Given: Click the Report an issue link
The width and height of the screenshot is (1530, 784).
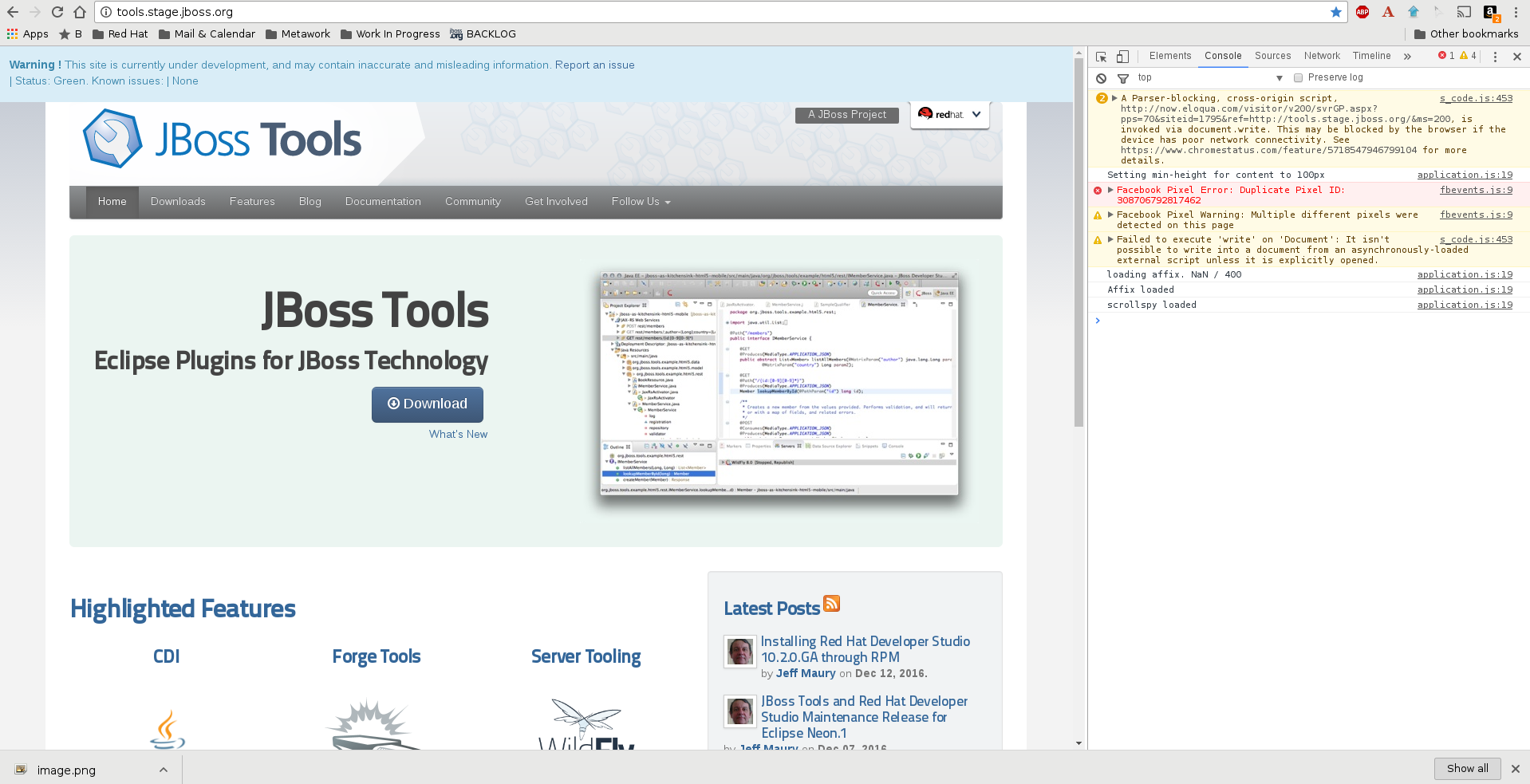Looking at the screenshot, I should pyautogui.click(x=595, y=65).
